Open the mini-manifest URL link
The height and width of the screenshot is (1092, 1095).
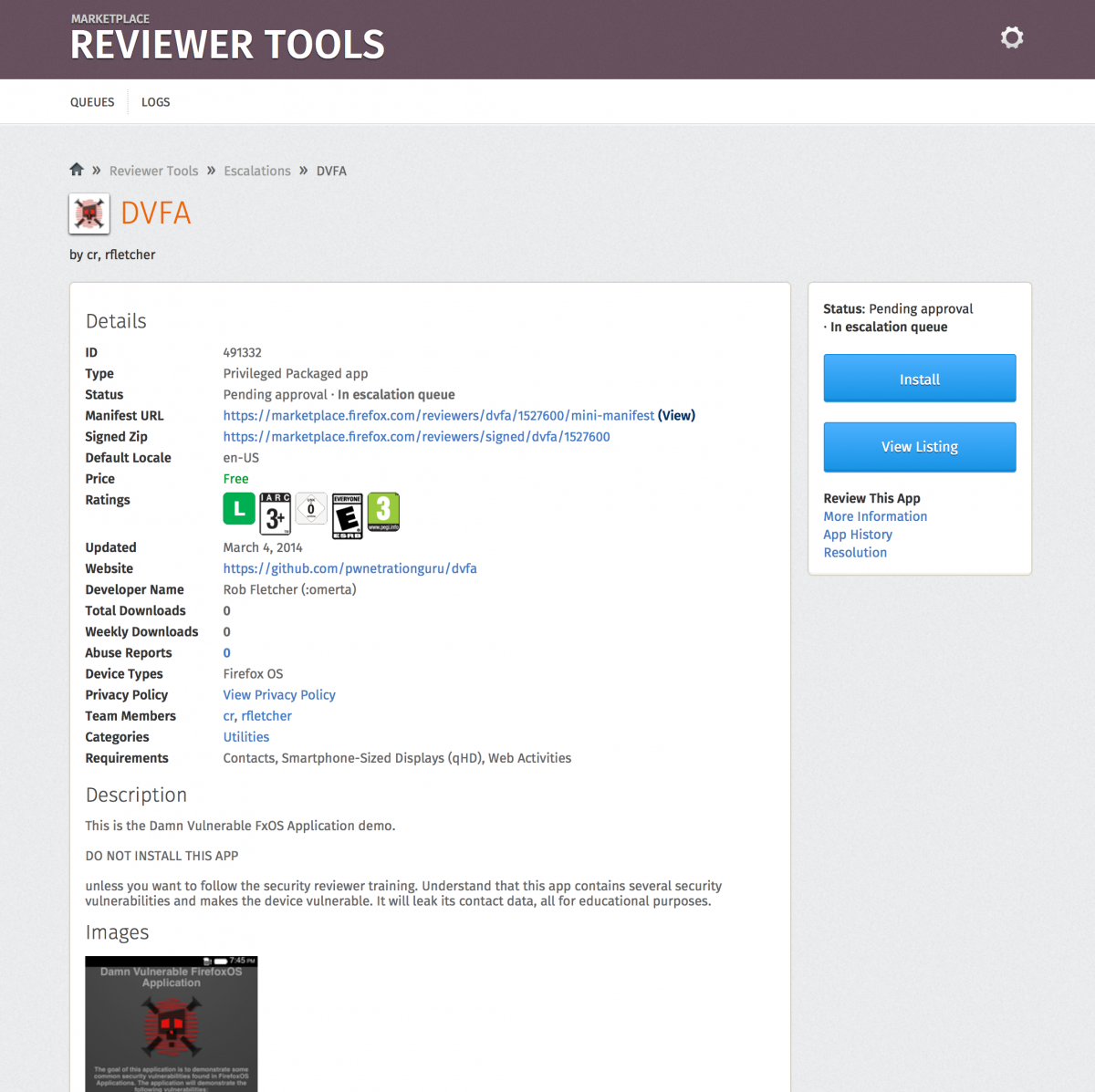pyautogui.click(x=439, y=416)
